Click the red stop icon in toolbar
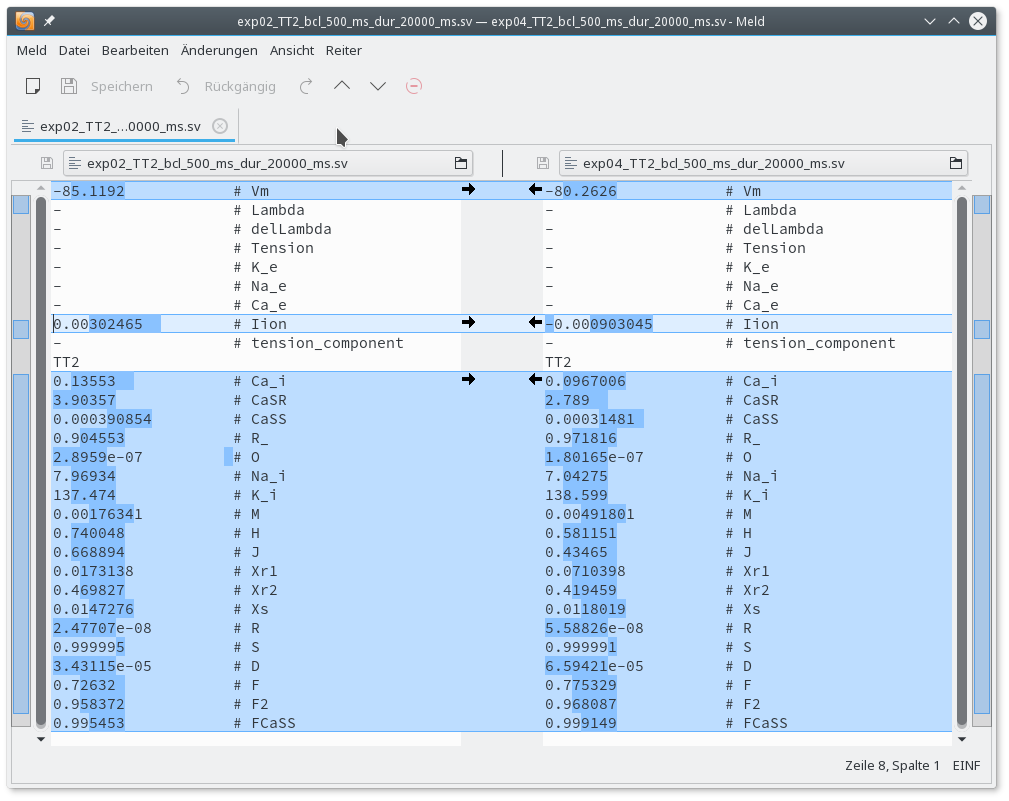This screenshot has height=801, width=1009. [414, 86]
